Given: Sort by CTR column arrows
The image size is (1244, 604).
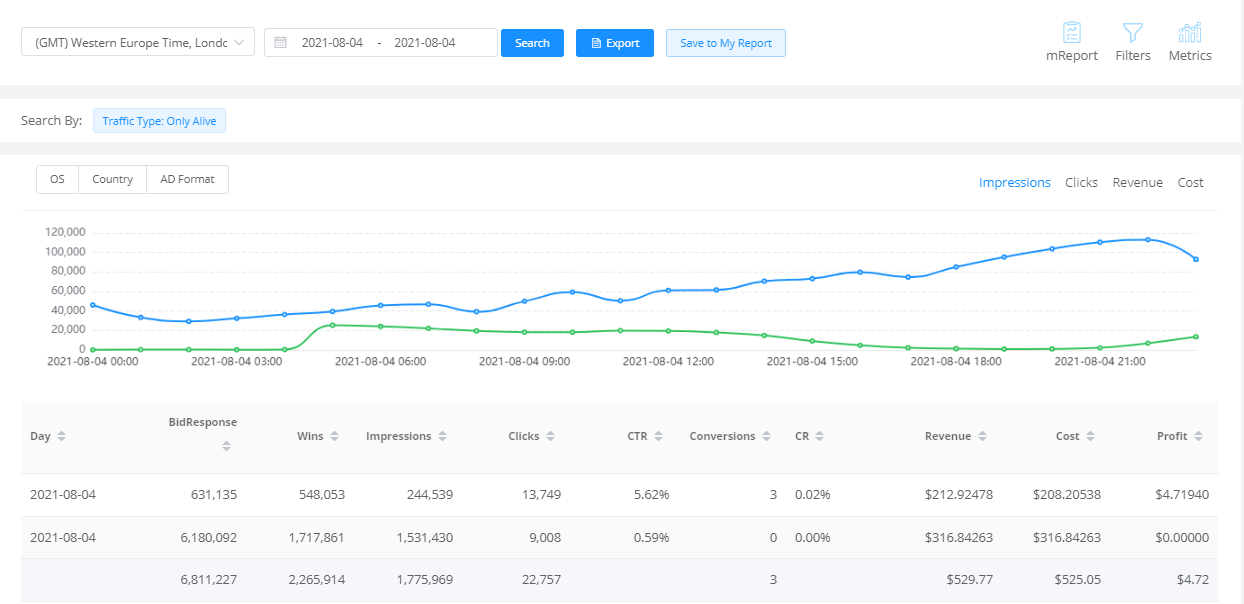Looking at the screenshot, I should coord(659,437).
